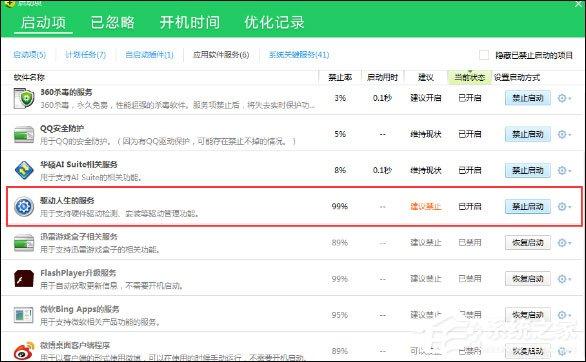Click the 微博桌面客户端程序 Weibo icon
This screenshot has height=362, width=586.
coord(24,350)
